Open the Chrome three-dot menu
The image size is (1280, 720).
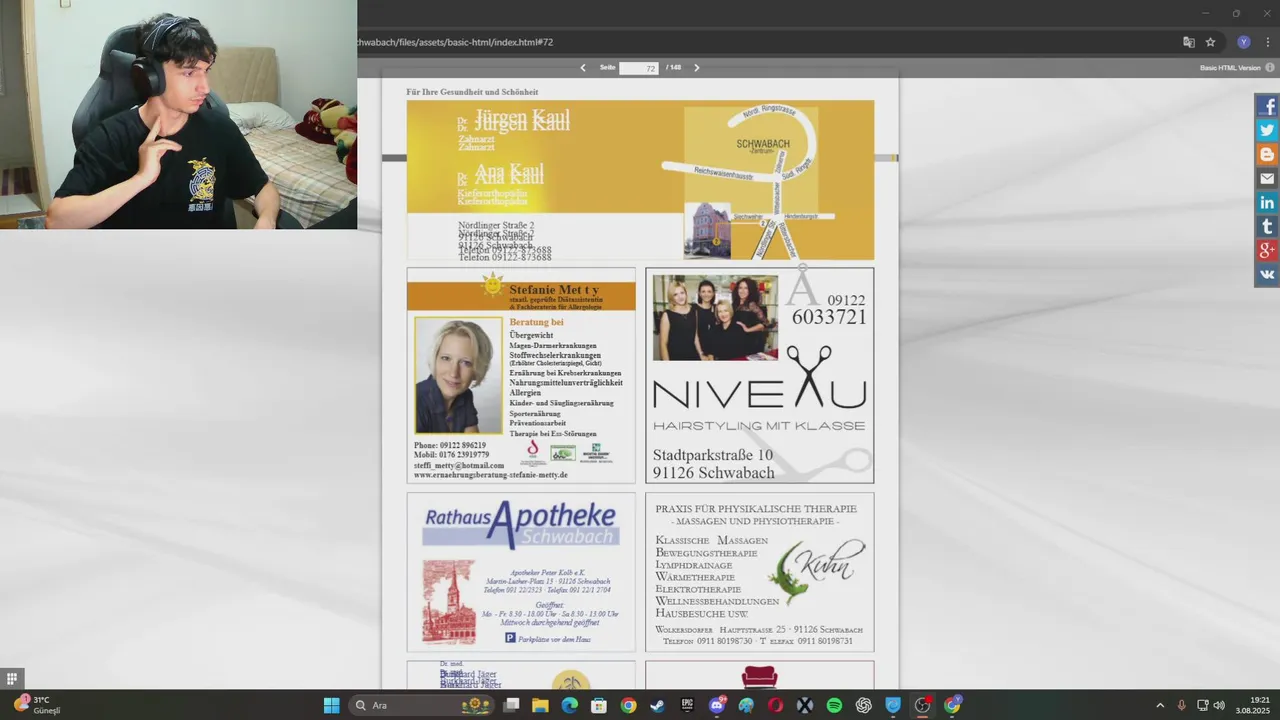[x=1268, y=42]
